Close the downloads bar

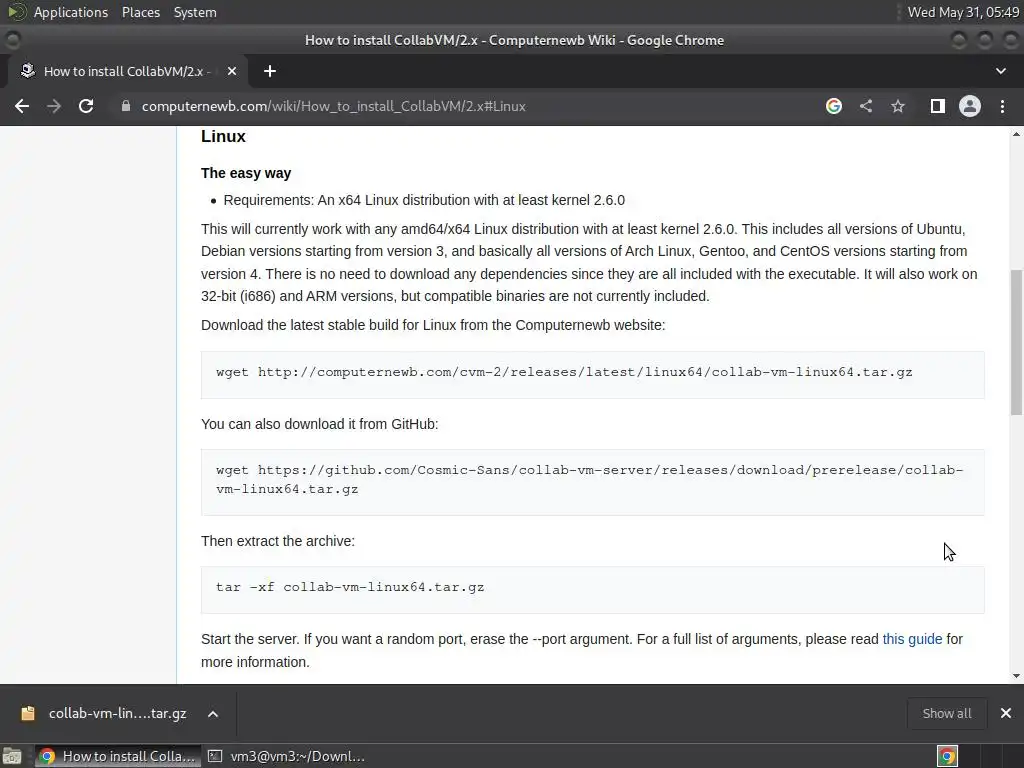1006,713
